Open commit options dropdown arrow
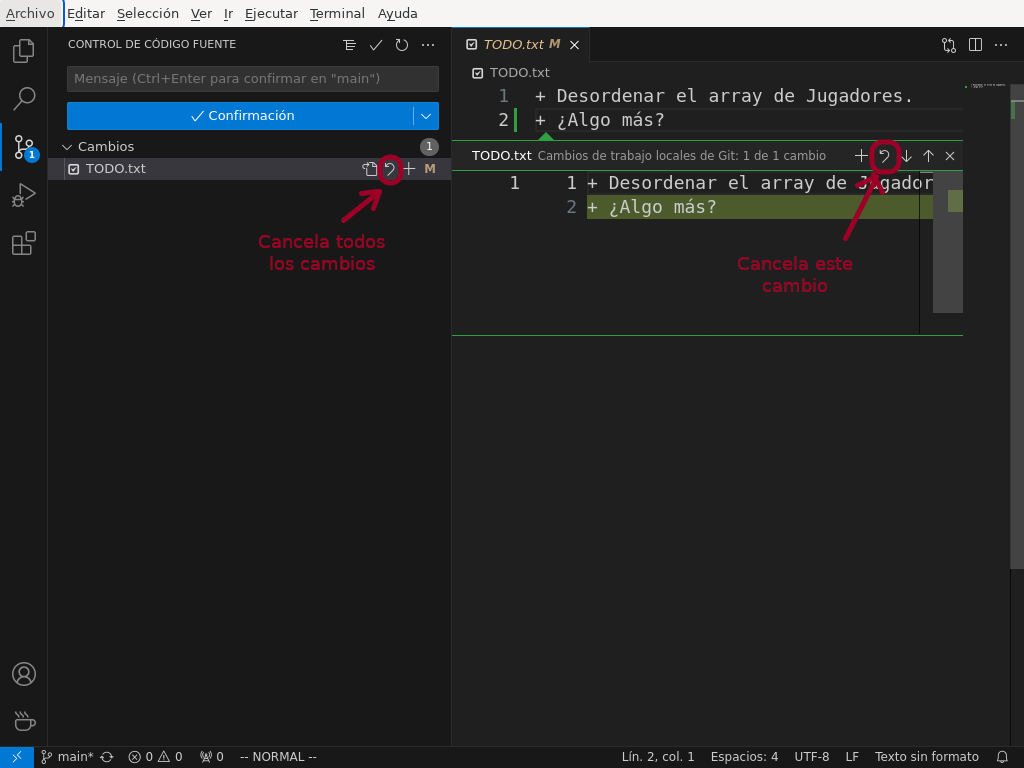Image resolution: width=1024 pixels, height=768 pixels. click(x=426, y=116)
